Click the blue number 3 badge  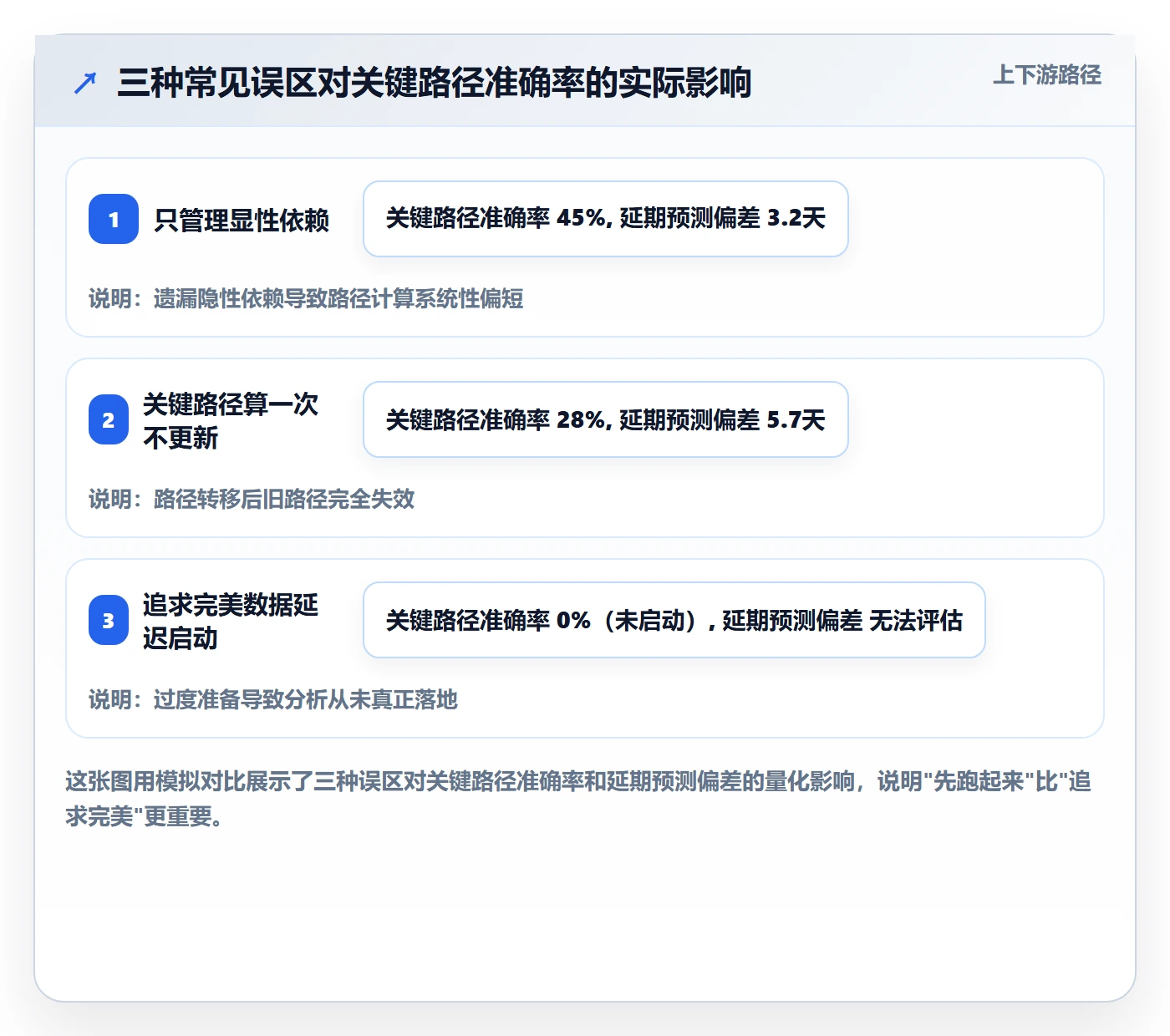(109, 620)
